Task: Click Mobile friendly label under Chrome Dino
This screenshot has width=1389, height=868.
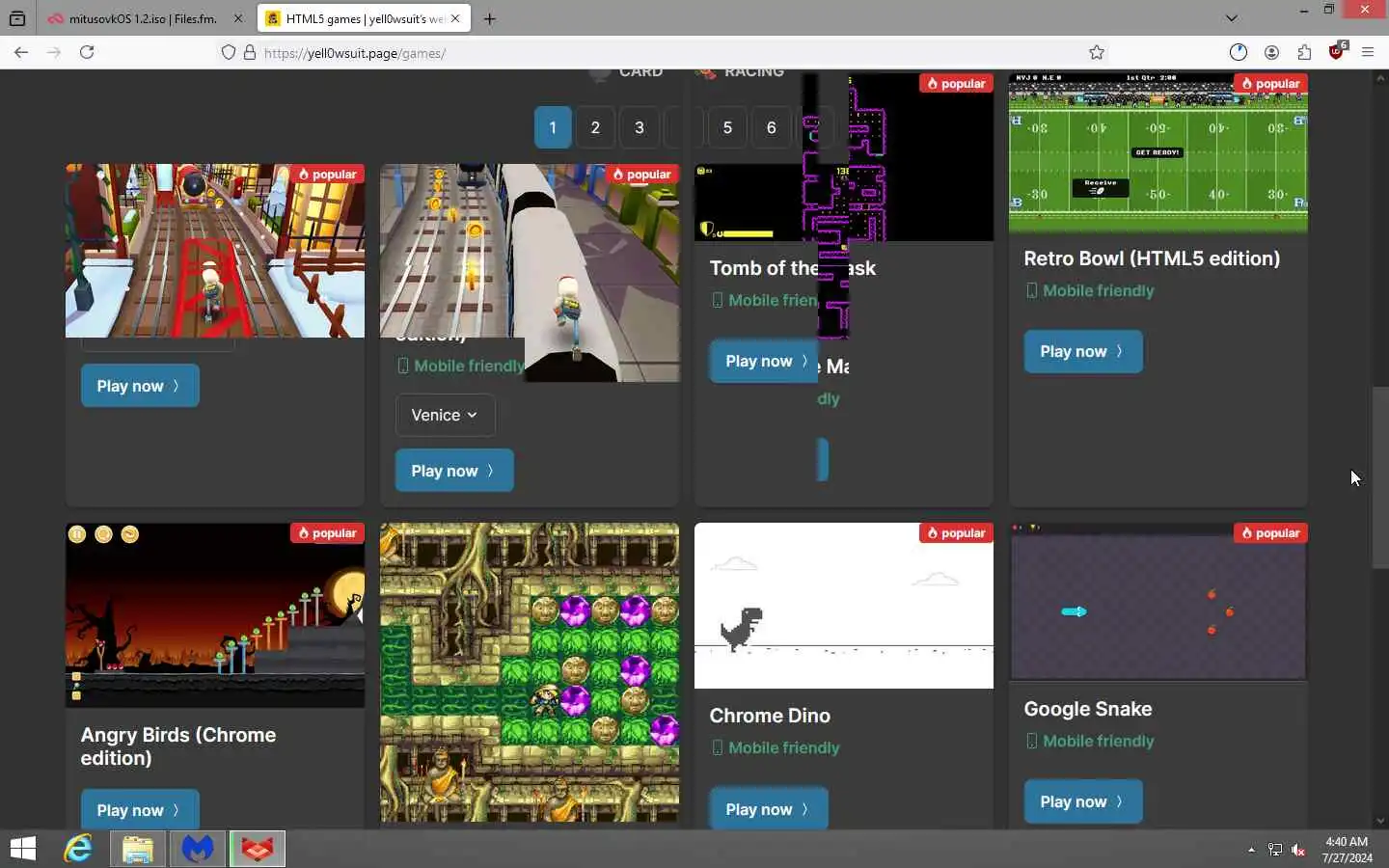Action: tap(775, 747)
